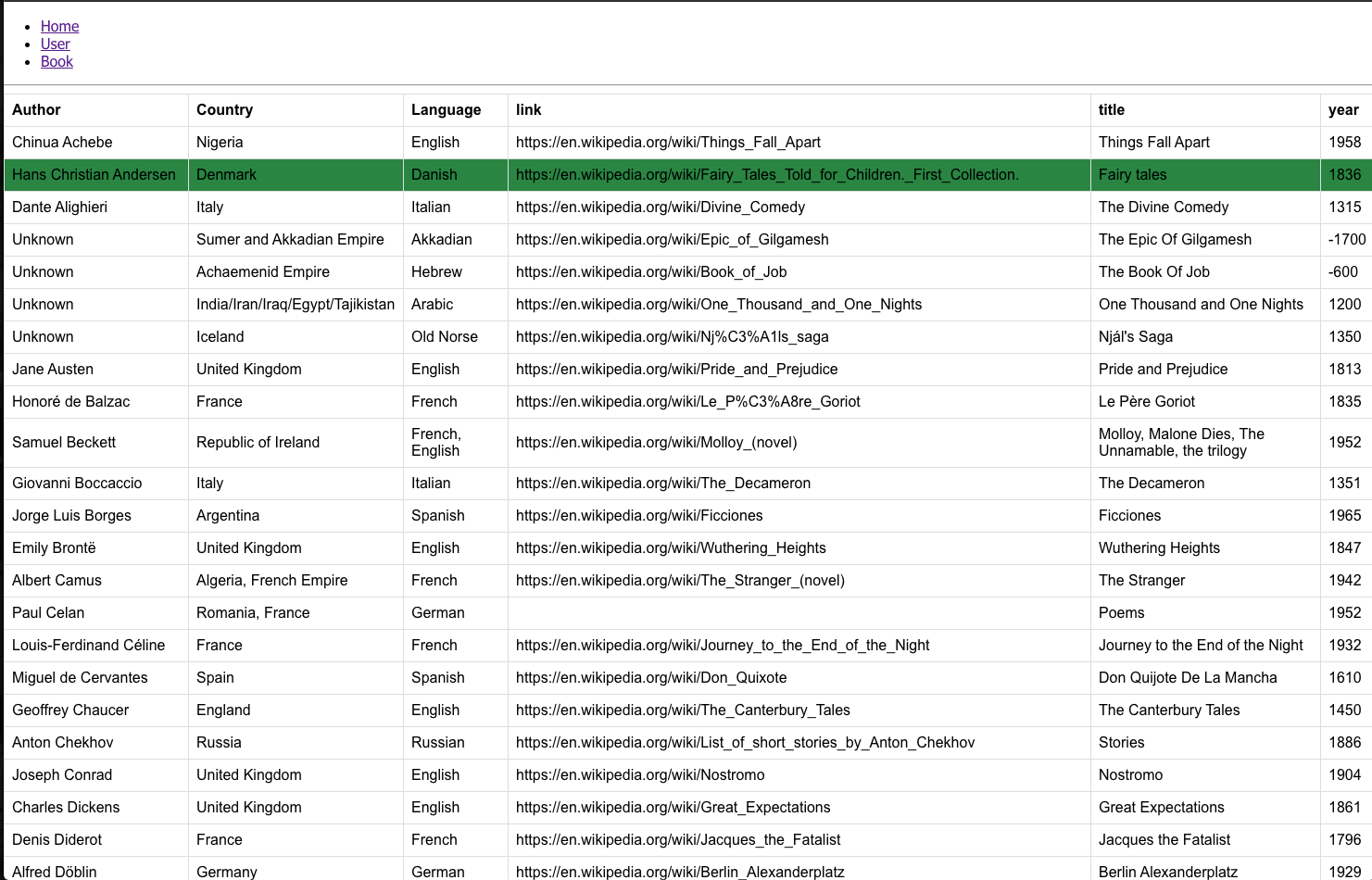Select the Geoffrey Chaucer author cell
The width and height of the screenshot is (1372, 880).
point(96,710)
